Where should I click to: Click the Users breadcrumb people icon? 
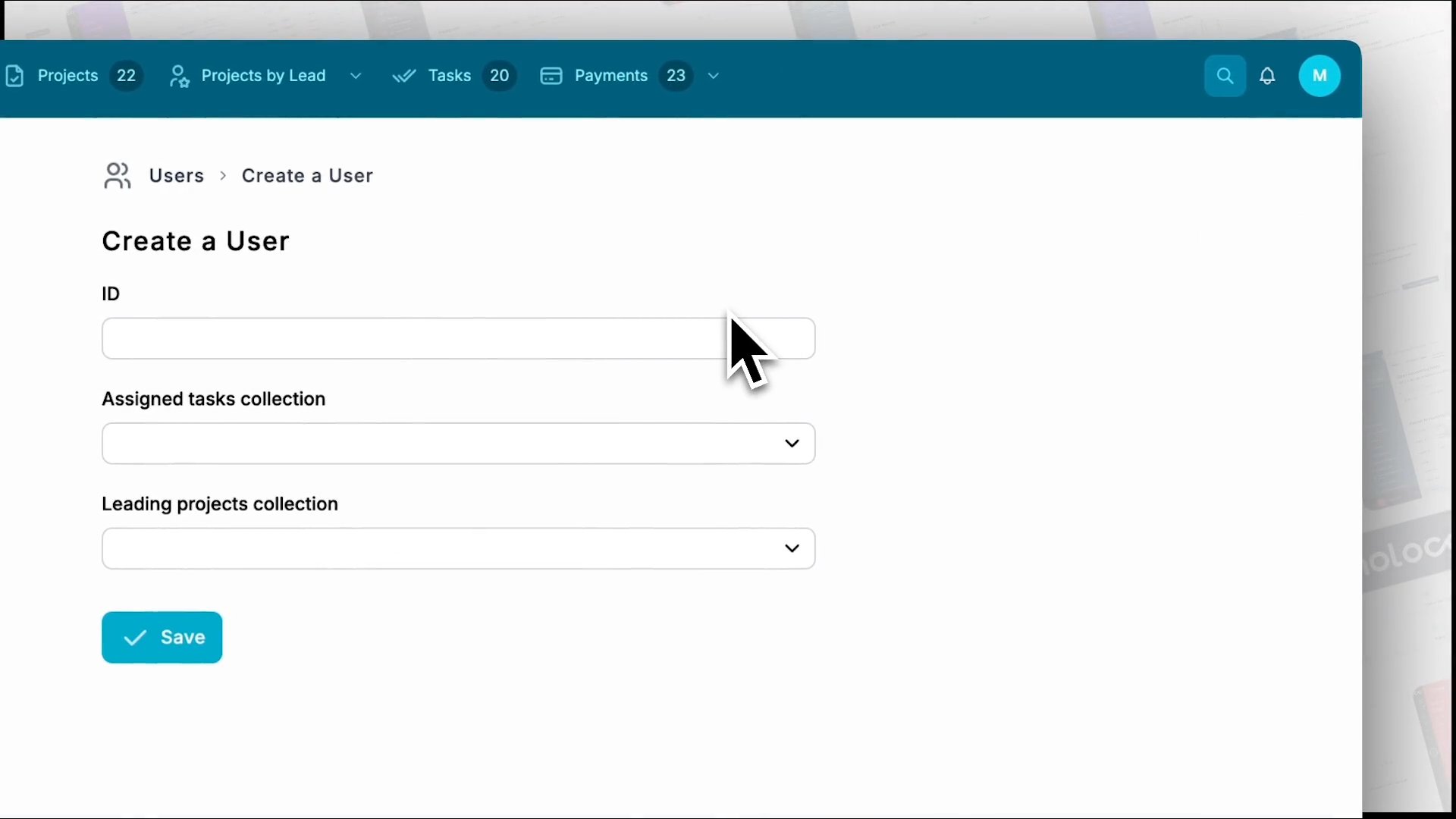click(x=118, y=176)
